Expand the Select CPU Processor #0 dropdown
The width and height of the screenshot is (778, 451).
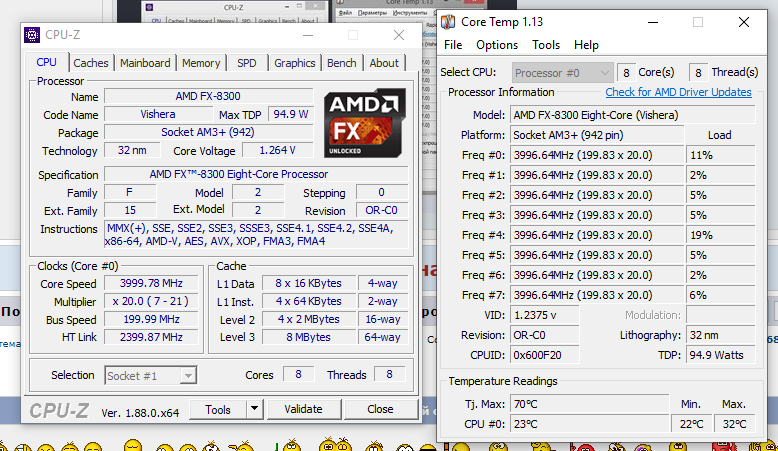pos(562,73)
